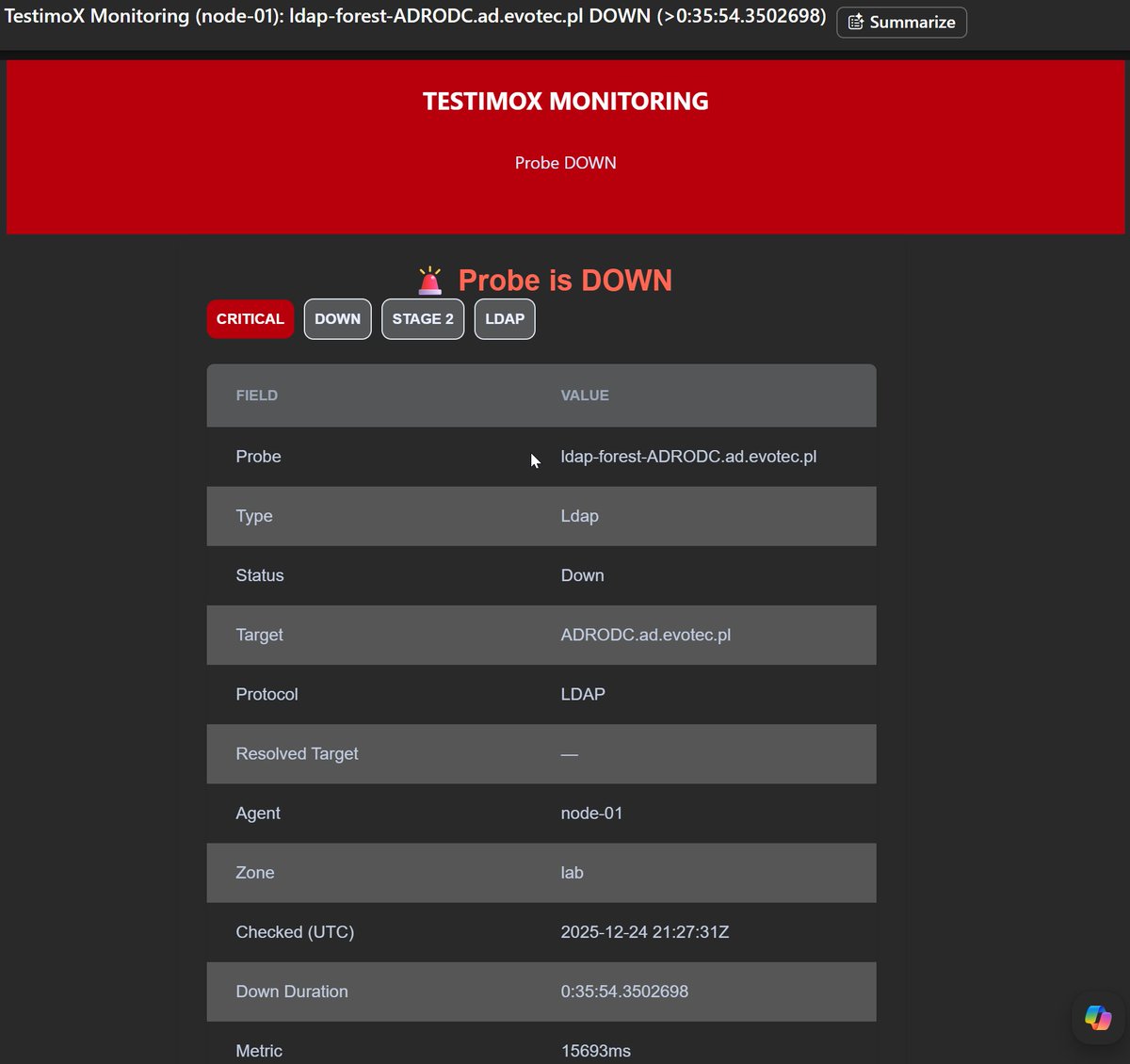The image size is (1130, 1064).
Task: Click the 'node-01' agent value
Action: point(591,814)
